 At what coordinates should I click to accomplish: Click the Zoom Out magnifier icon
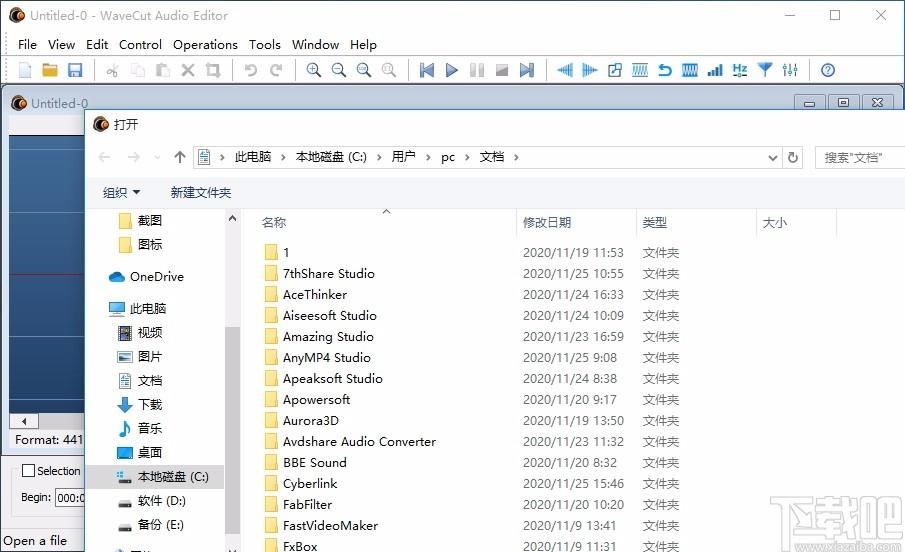coord(339,70)
